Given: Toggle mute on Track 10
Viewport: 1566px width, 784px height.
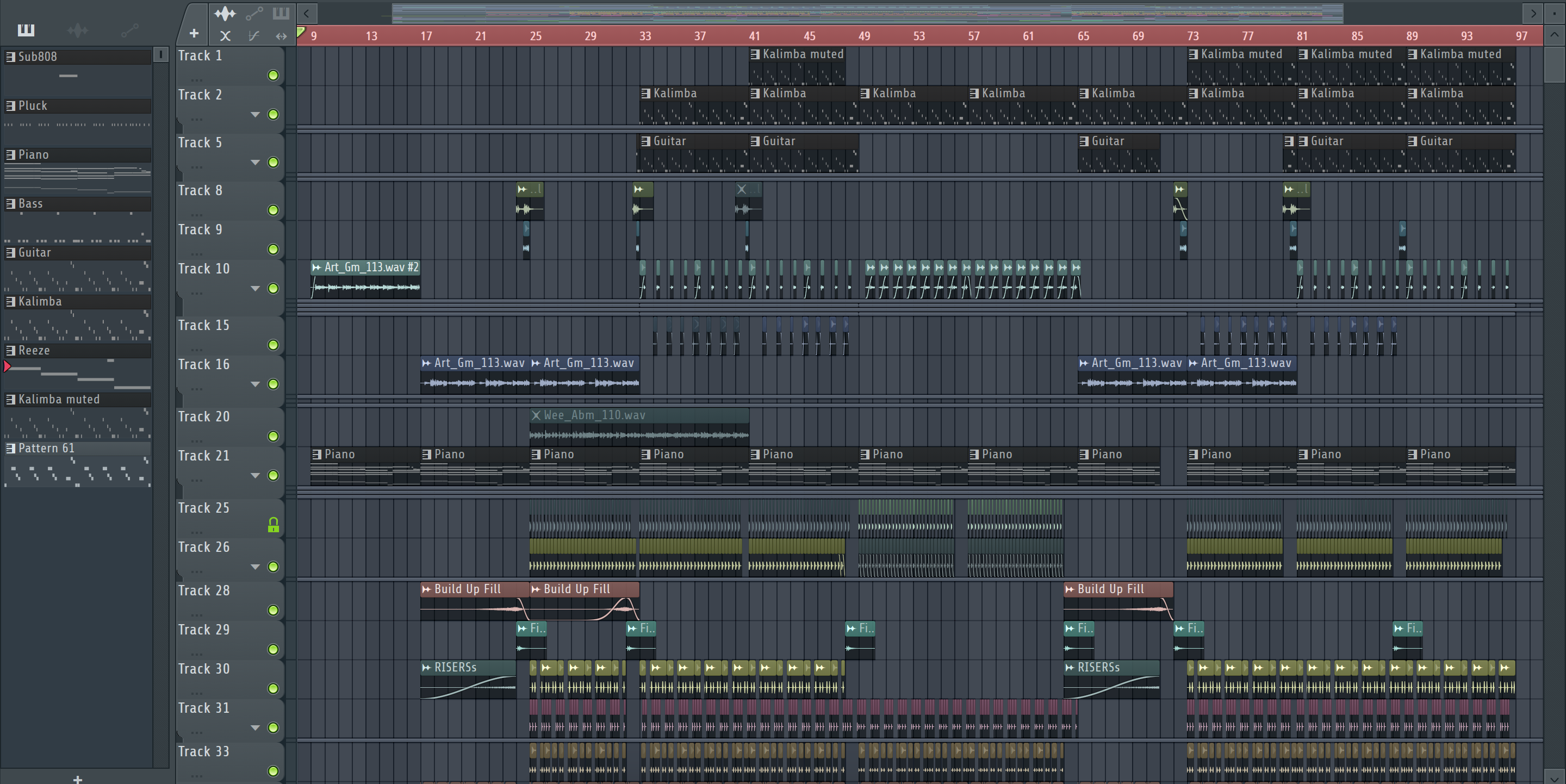Looking at the screenshot, I should pos(274,288).
